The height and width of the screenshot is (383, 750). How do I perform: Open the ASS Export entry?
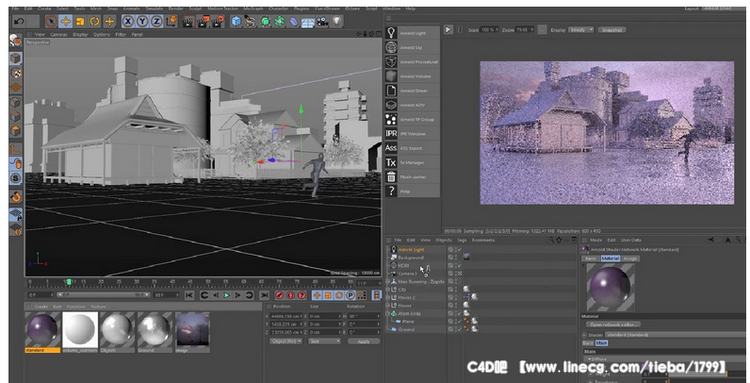(412, 148)
